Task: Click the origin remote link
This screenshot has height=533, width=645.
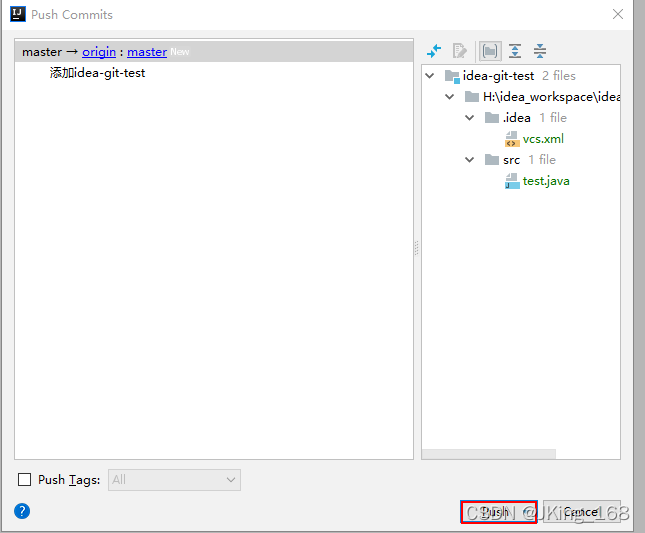Action: tap(99, 52)
